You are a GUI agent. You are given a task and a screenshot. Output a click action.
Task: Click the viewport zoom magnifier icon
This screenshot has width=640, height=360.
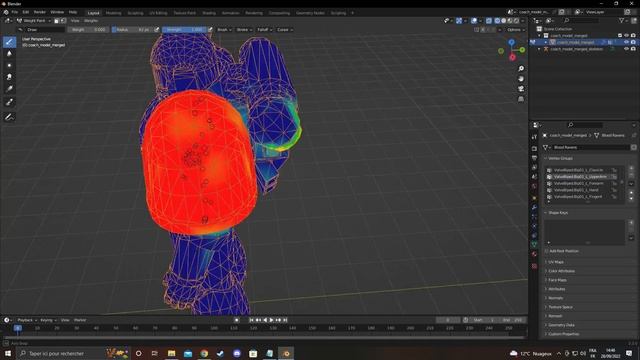point(521,69)
